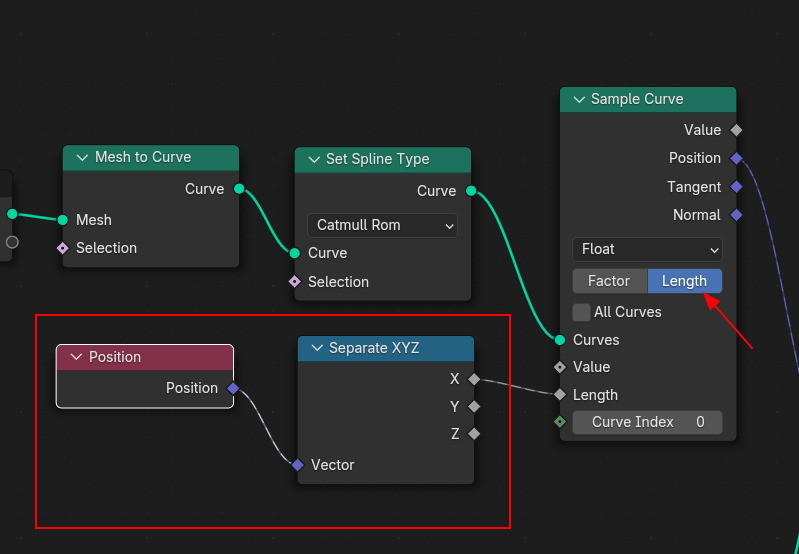The width and height of the screenshot is (799, 554).
Task: Select the Sample Curve node title
Action: pos(637,99)
